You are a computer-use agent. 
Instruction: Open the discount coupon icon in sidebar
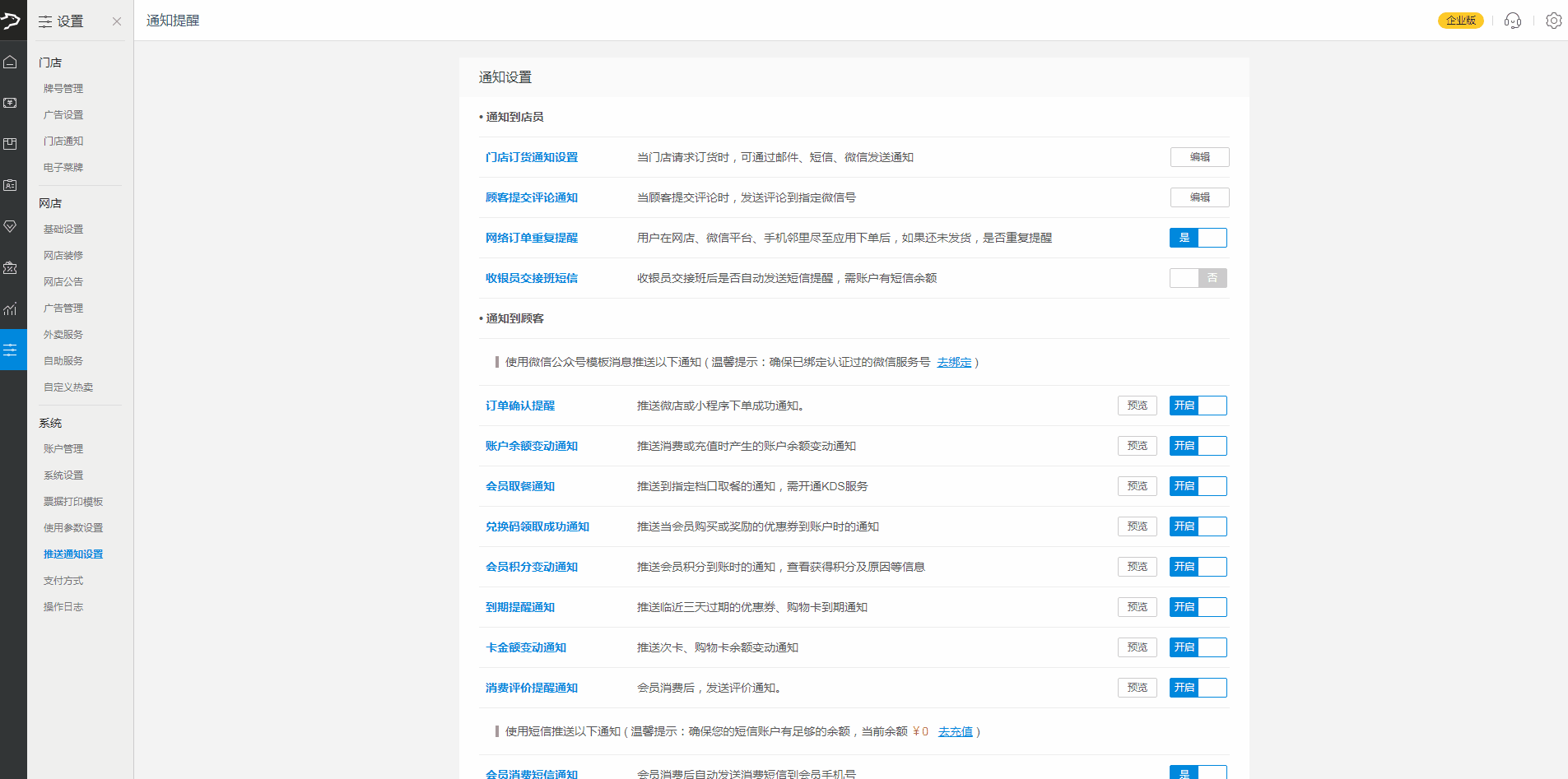coord(11,267)
